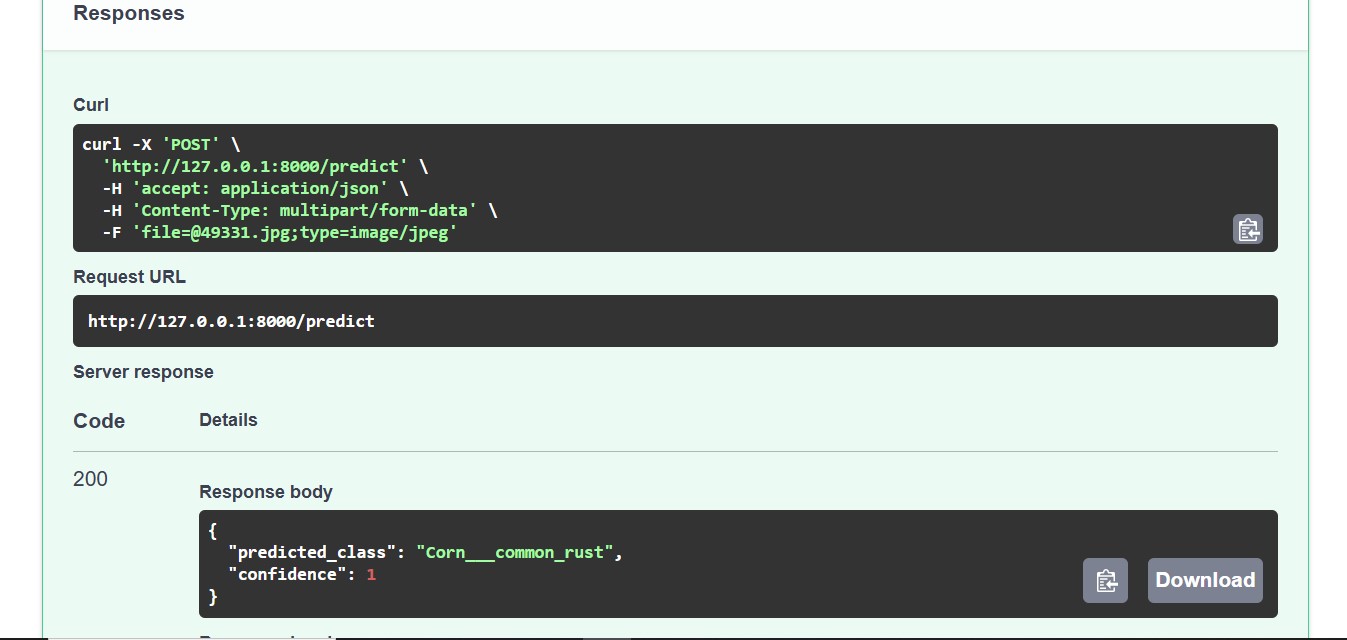The image size is (1347, 640).
Task: Copy the response body to clipboard
Action: [x=1105, y=580]
